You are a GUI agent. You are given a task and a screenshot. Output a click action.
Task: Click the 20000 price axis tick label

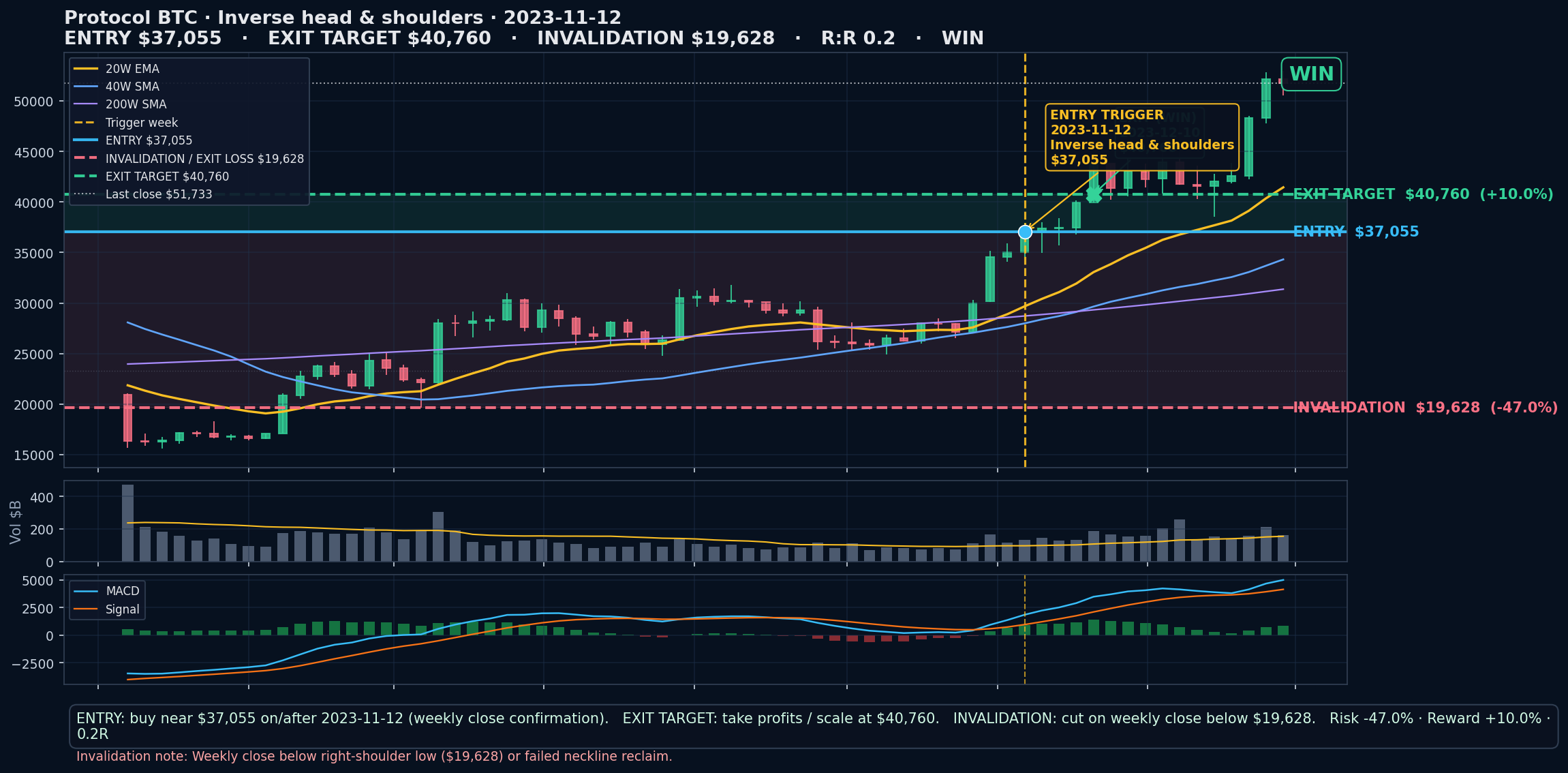pos(33,405)
